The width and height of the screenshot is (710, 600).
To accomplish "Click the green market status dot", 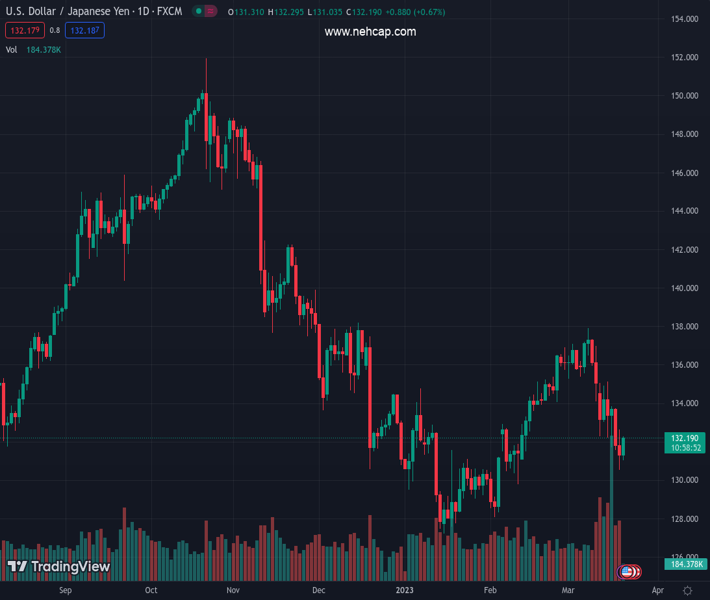I will (x=199, y=12).
